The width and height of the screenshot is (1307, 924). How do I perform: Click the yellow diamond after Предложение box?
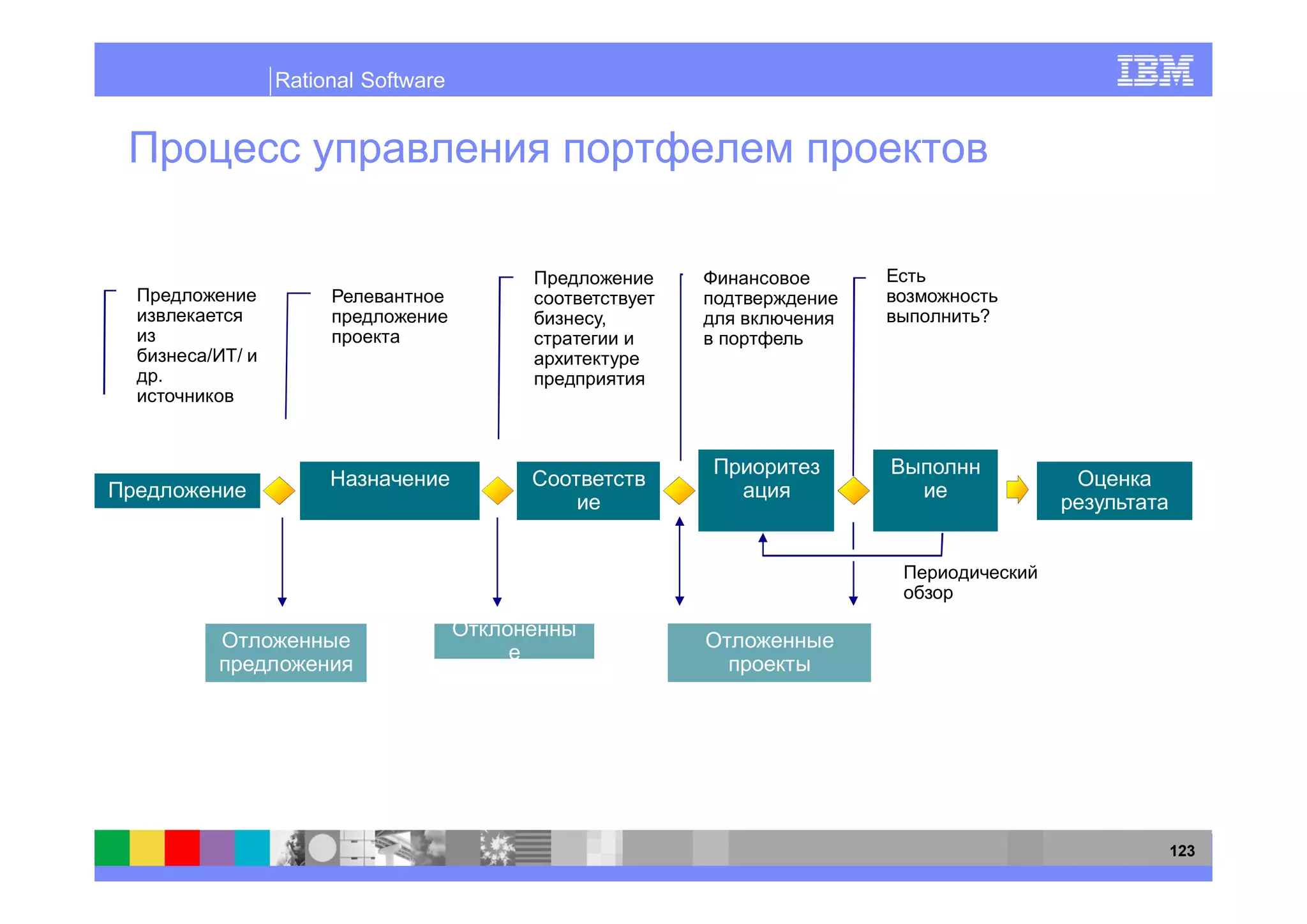279,491
